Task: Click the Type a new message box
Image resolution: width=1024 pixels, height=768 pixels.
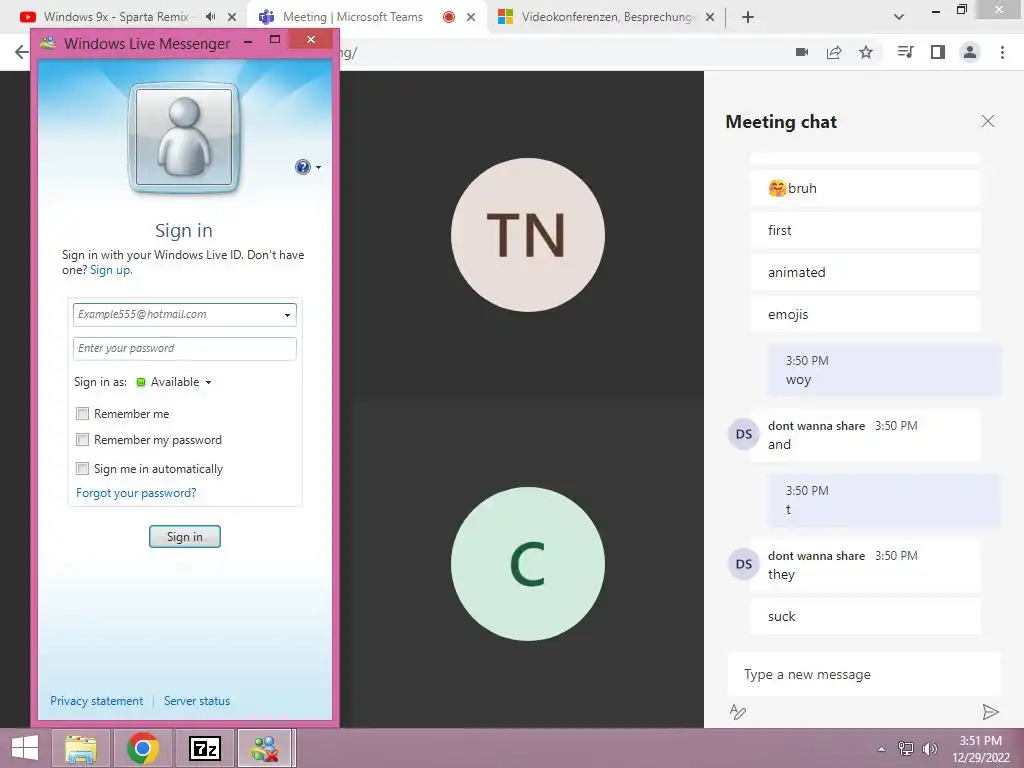Action: point(864,675)
